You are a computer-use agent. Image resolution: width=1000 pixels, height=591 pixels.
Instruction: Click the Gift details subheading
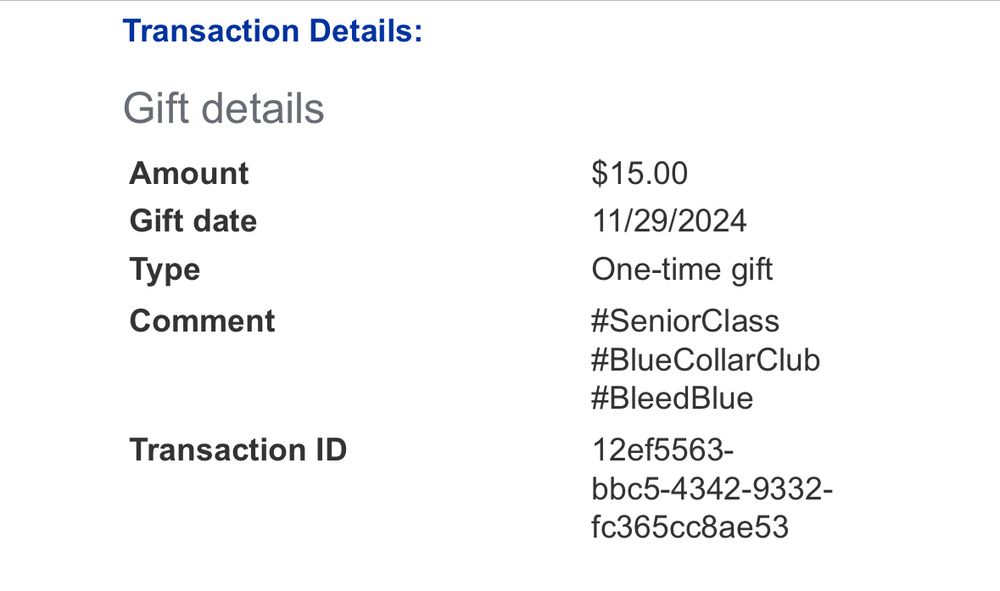coord(223,108)
